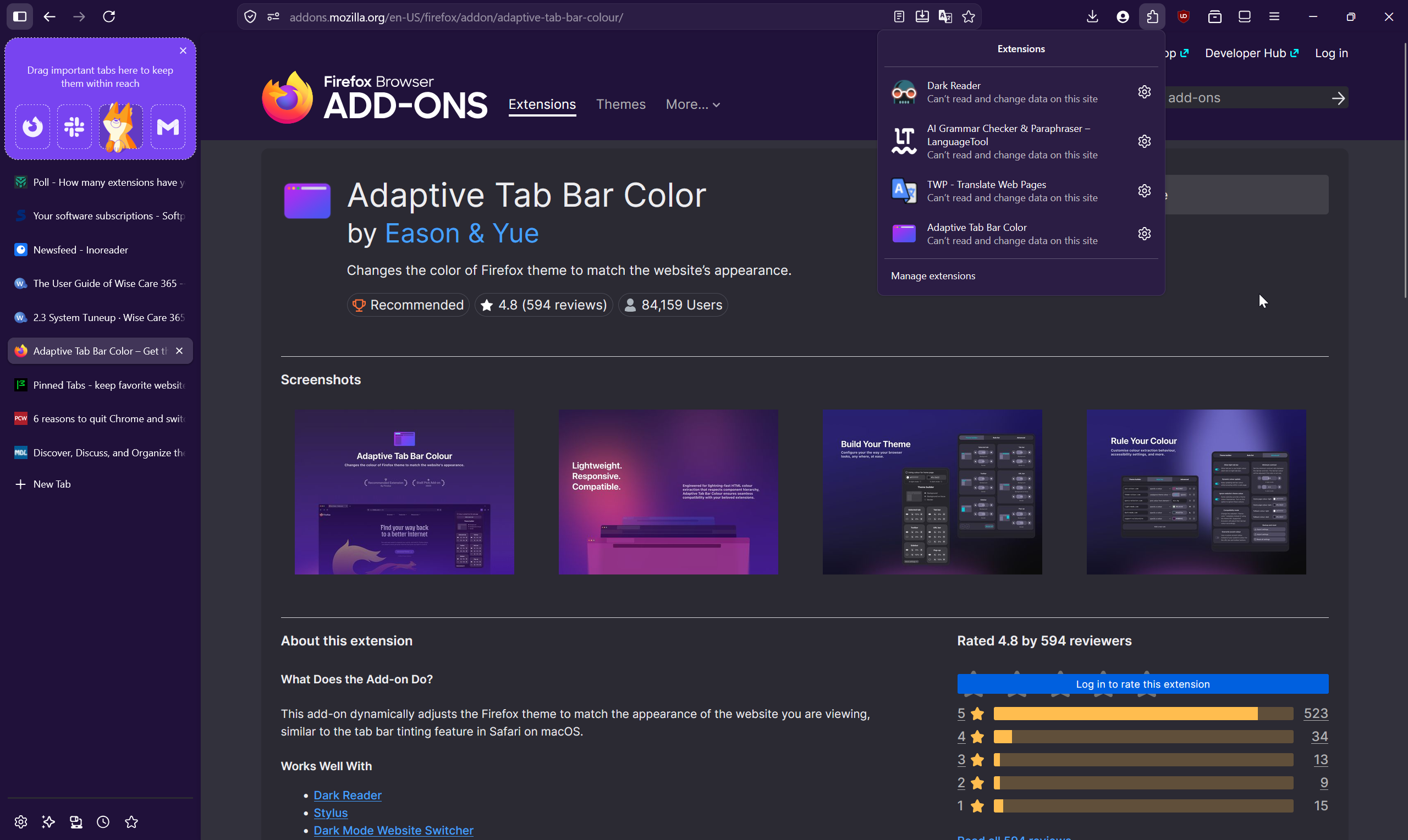Image resolution: width=1408 pixels, height=840 pixels.
Task: Select 'The User Guide of Wise Care 365' tab
Action: click(x=100, y=284)
